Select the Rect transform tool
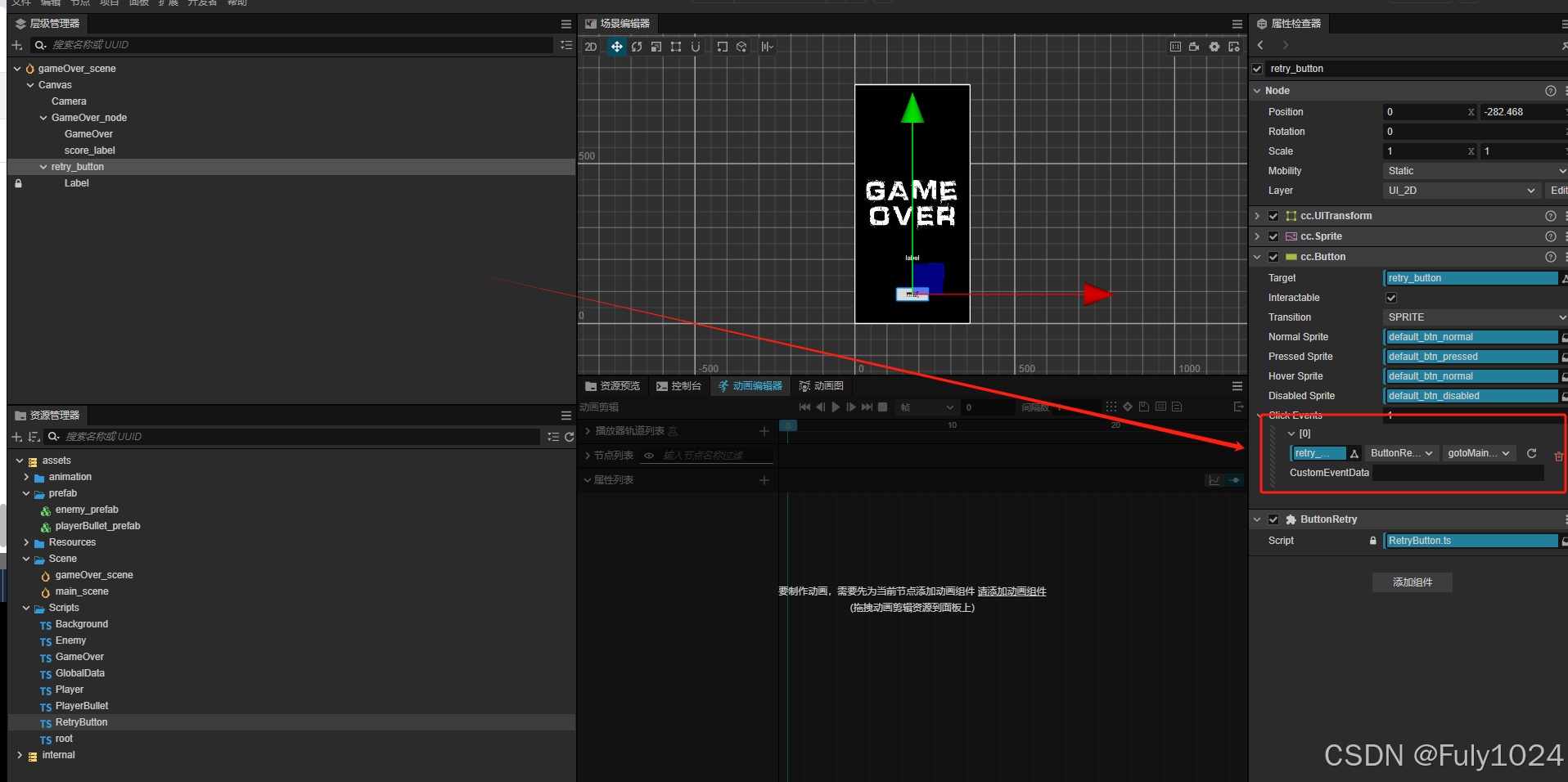1568x782 pixels. click(x=676, y=47)
